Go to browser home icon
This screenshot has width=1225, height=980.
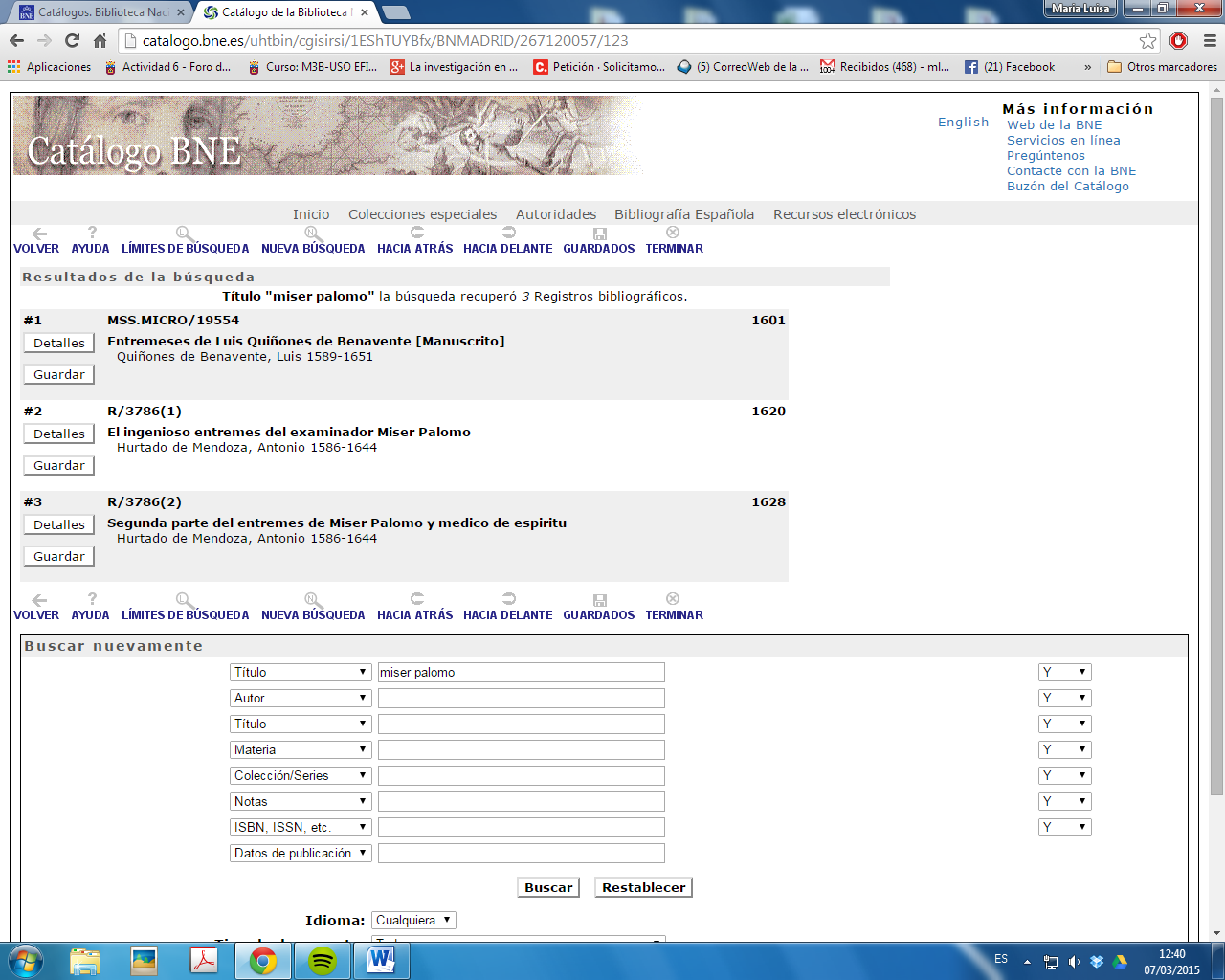tap(100, 40)
